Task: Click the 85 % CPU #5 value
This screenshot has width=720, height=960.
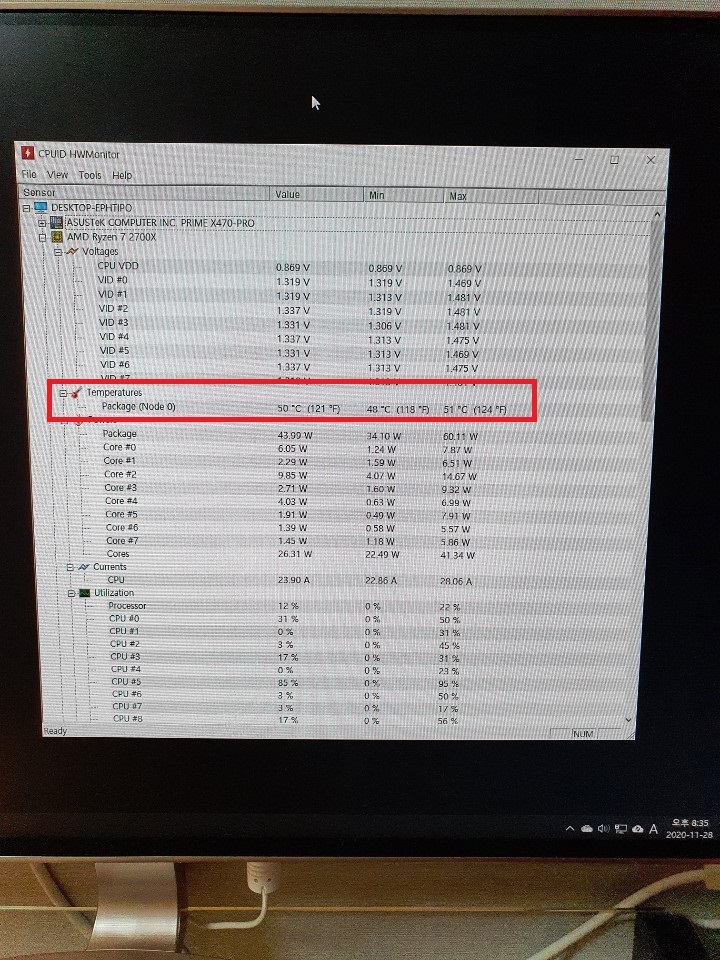Action: (x=288, y=683)
